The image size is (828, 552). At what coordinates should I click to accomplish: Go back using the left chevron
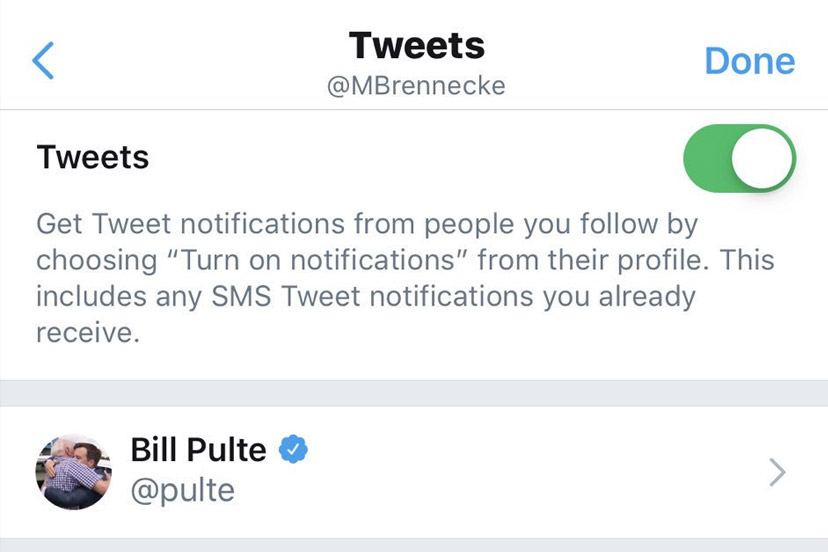pos(42,61)
